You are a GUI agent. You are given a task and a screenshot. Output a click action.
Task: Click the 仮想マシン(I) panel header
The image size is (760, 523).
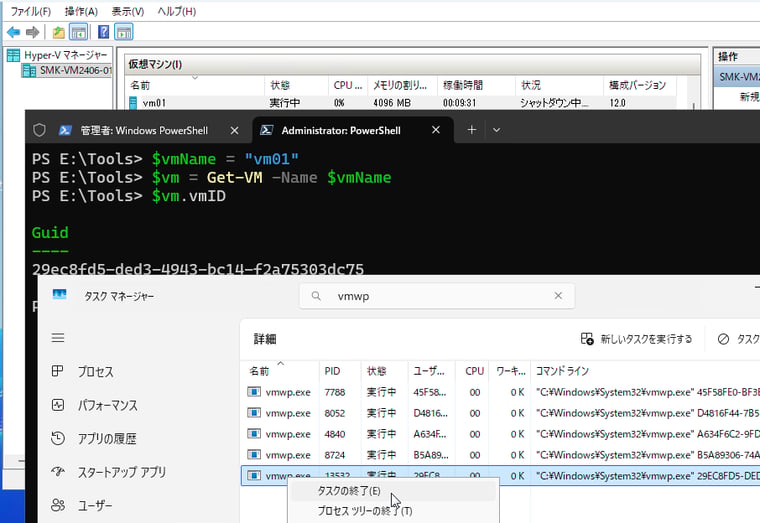412,64
